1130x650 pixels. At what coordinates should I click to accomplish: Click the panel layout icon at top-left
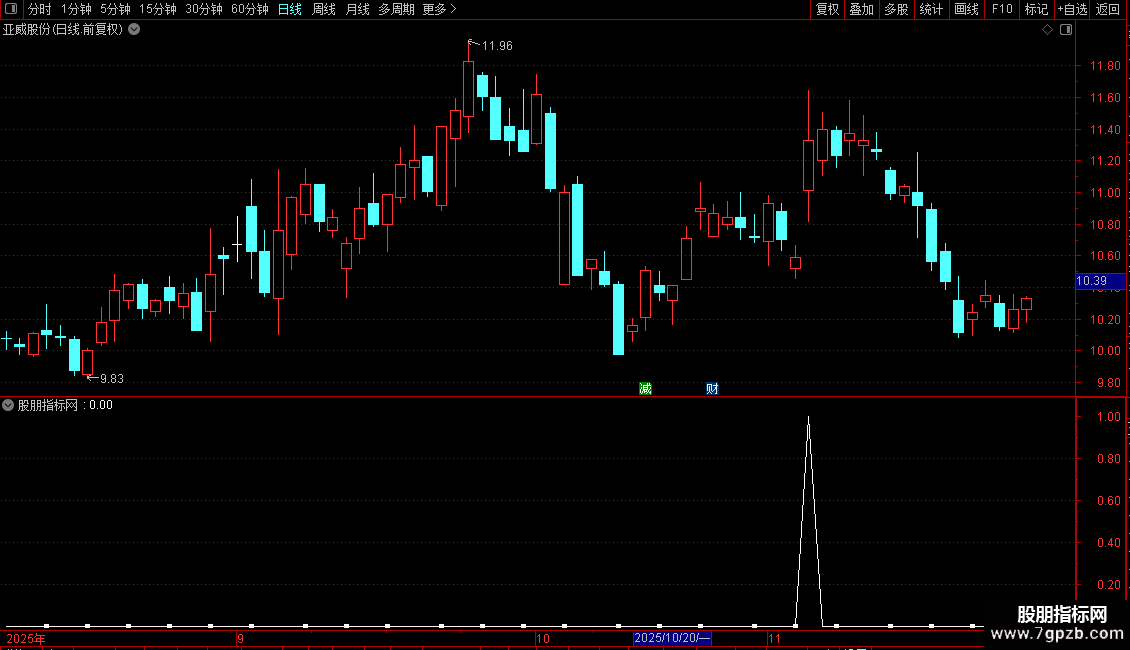11,9
